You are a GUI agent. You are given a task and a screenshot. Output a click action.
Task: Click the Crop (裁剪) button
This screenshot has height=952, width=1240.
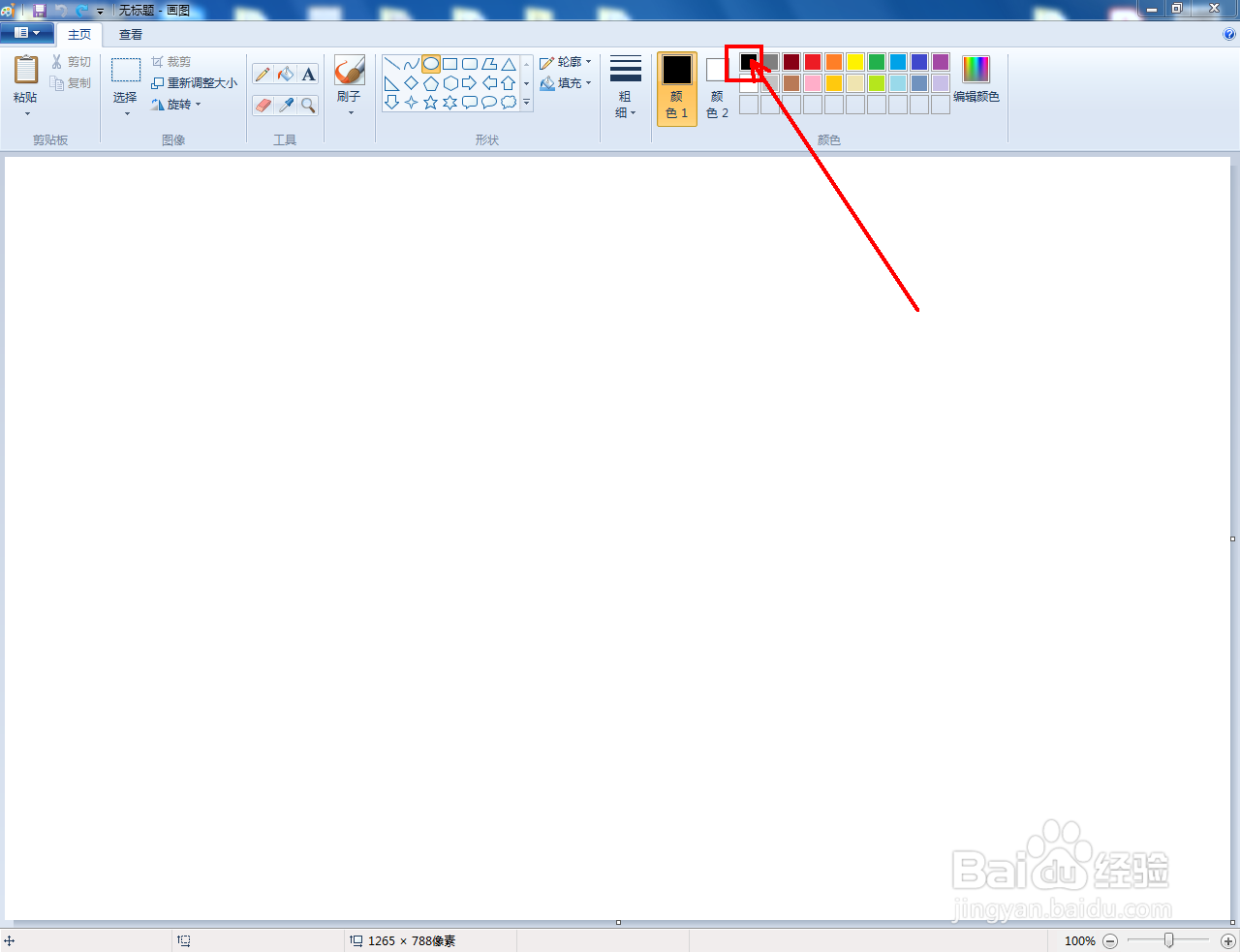pos(171,62)
